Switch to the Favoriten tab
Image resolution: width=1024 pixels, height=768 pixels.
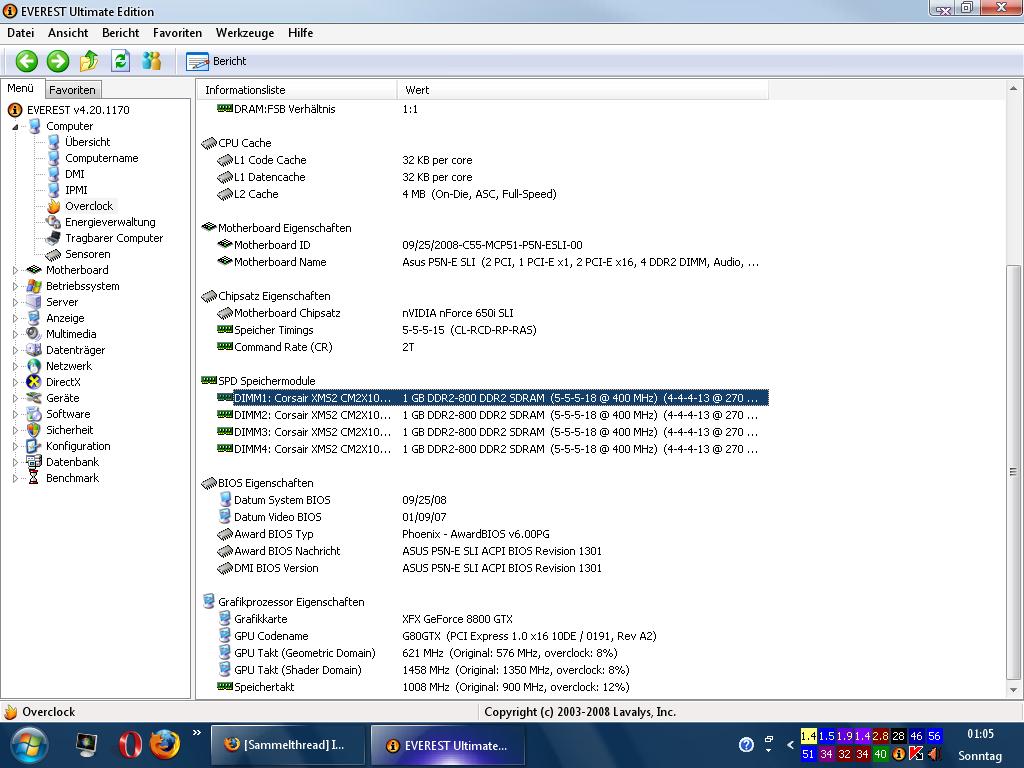coord(72,90)
